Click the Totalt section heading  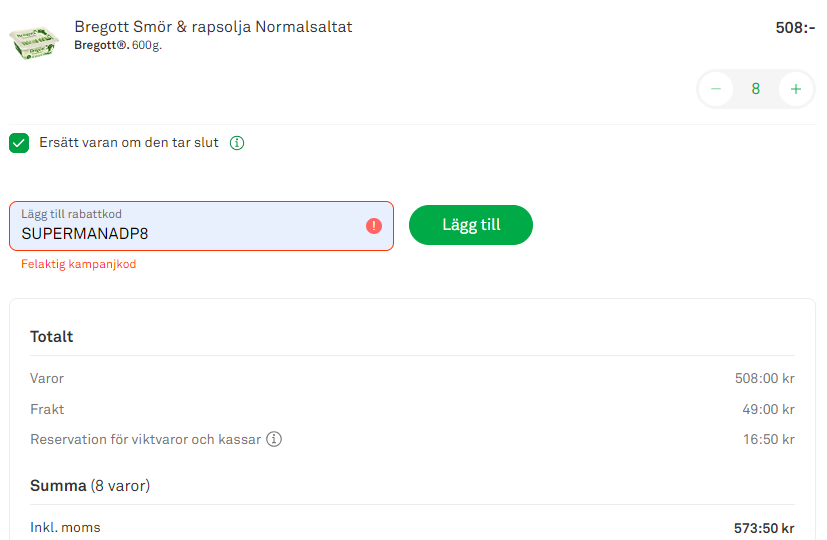click(x=52, y=337)
